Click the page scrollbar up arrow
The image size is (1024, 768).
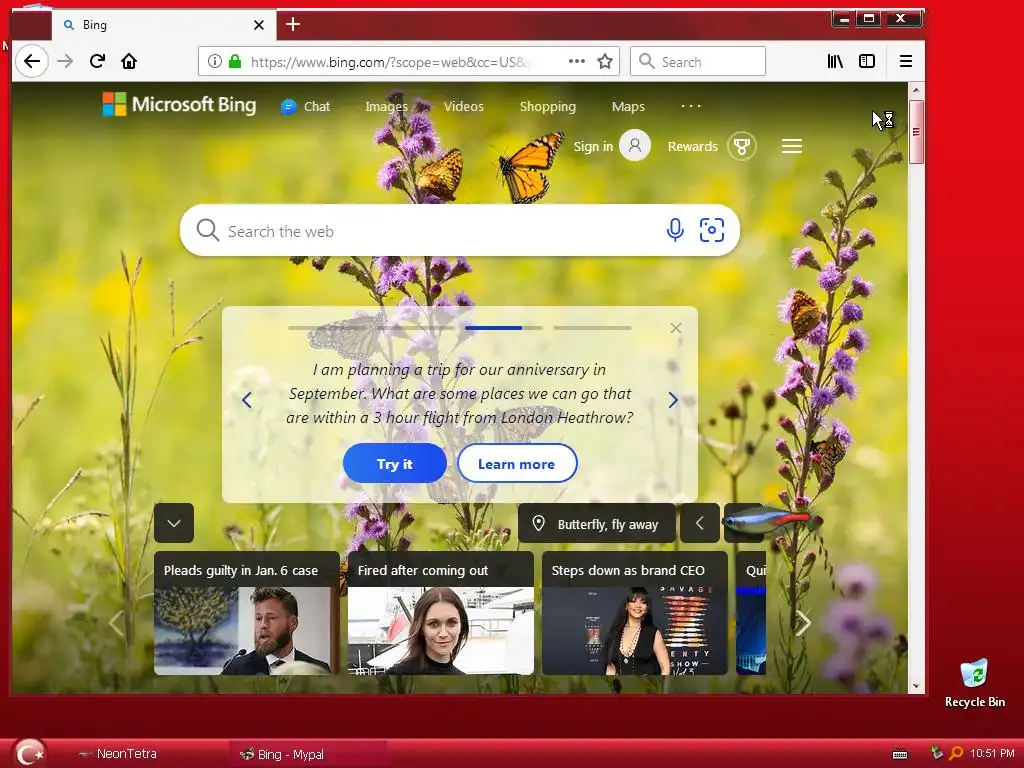coord(916,90)
